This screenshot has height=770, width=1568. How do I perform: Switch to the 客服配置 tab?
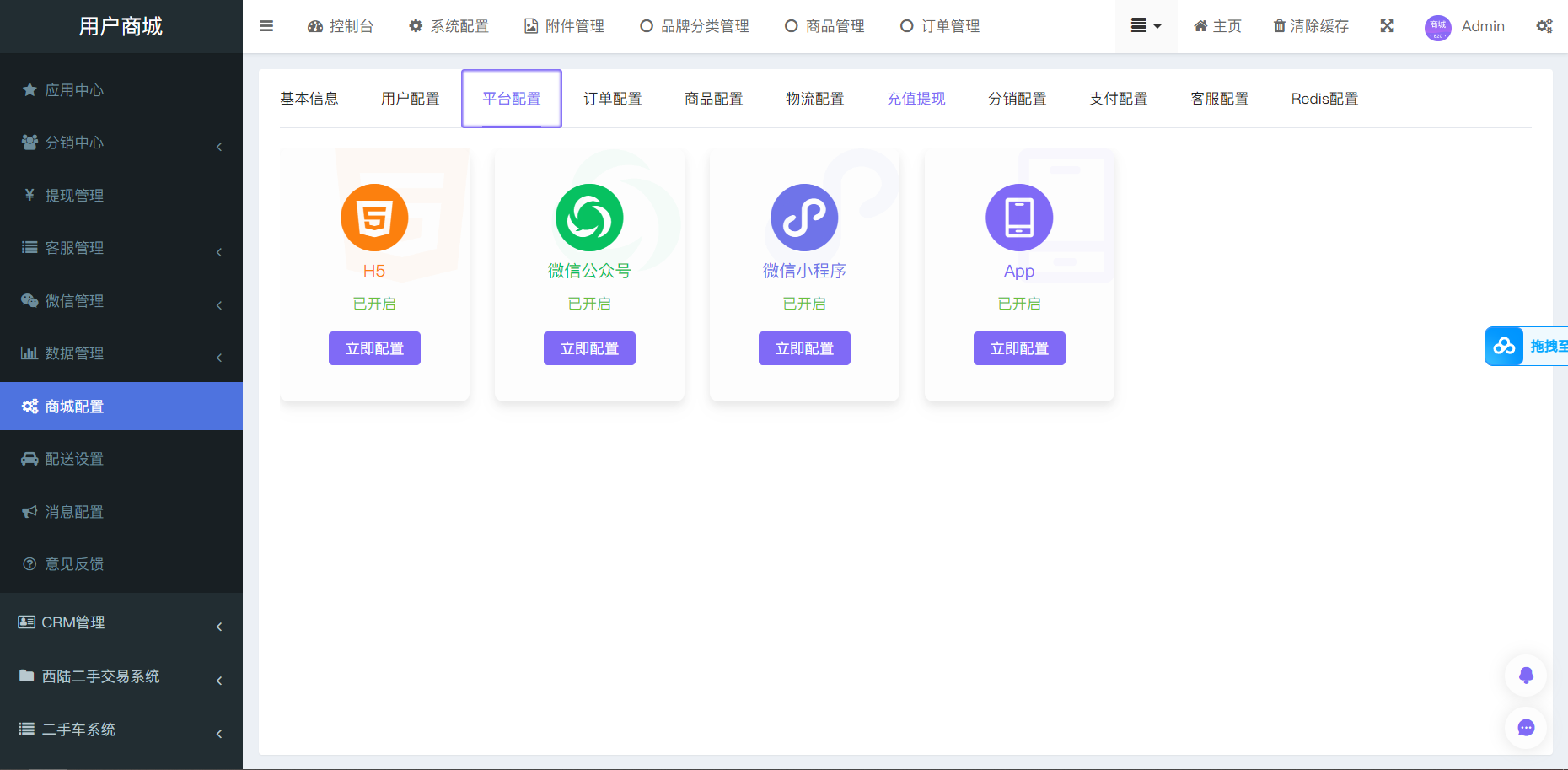click(x=1220, y=99)
